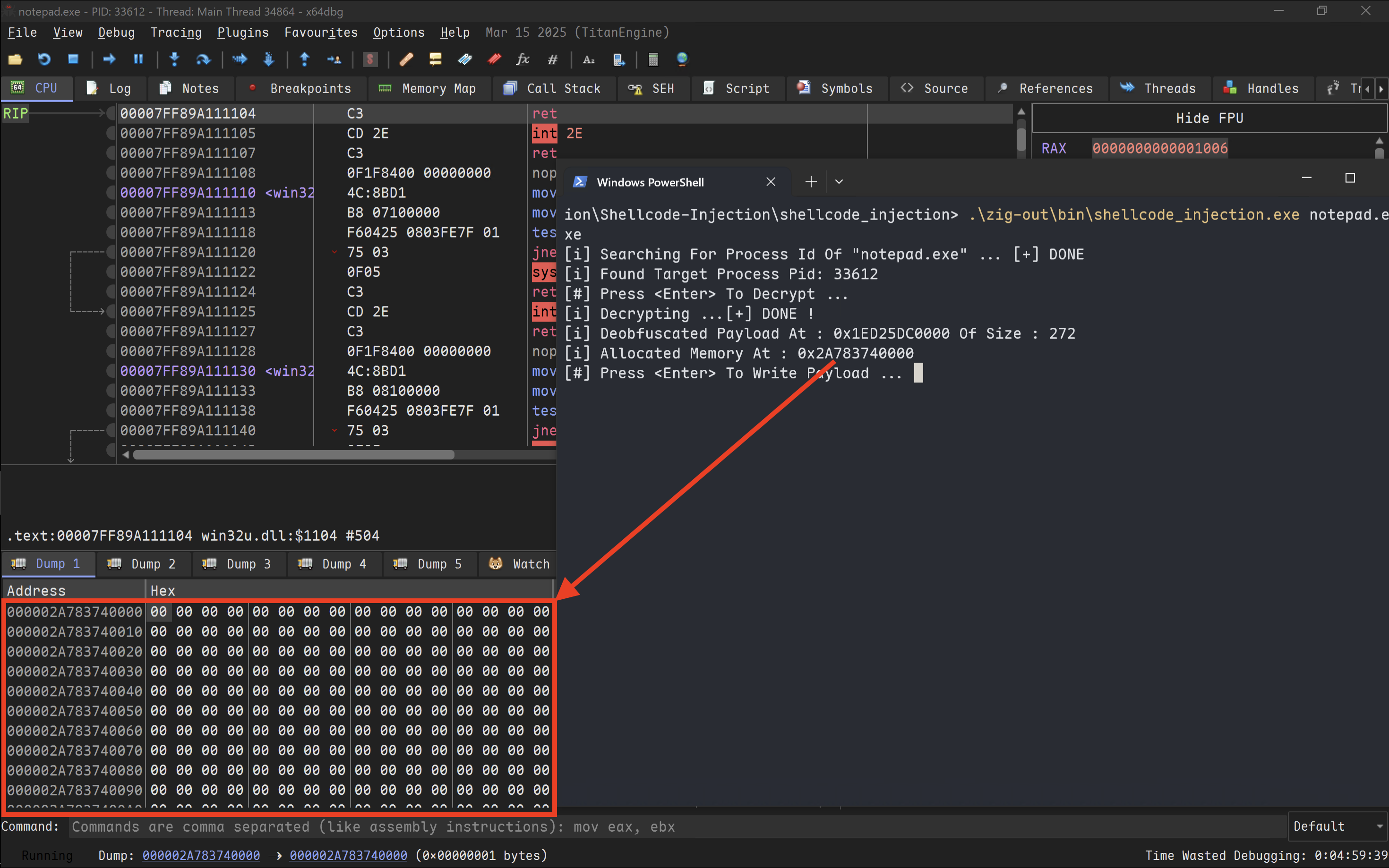Toggle breakpoint bullet at 00007FF89A111124
This screenshot has height=868, width=1389.
tap(111, 292)
